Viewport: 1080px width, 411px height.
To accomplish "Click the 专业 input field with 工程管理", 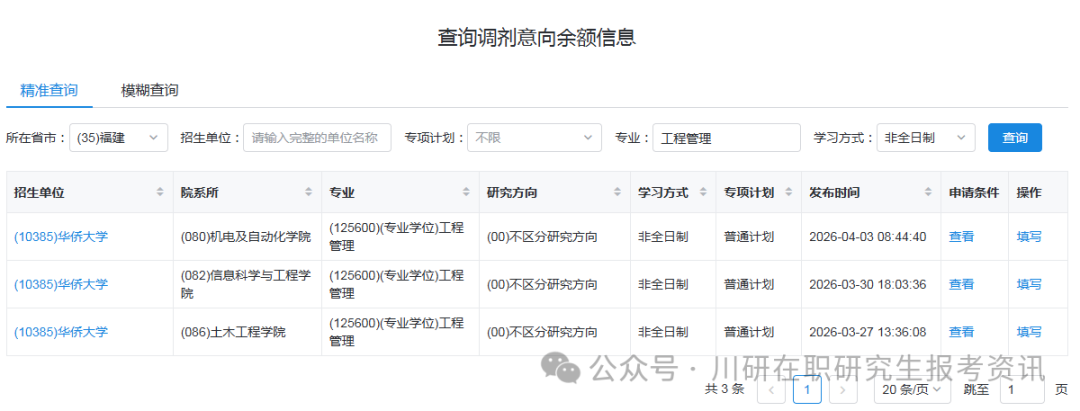I will (x=727, y=138).
